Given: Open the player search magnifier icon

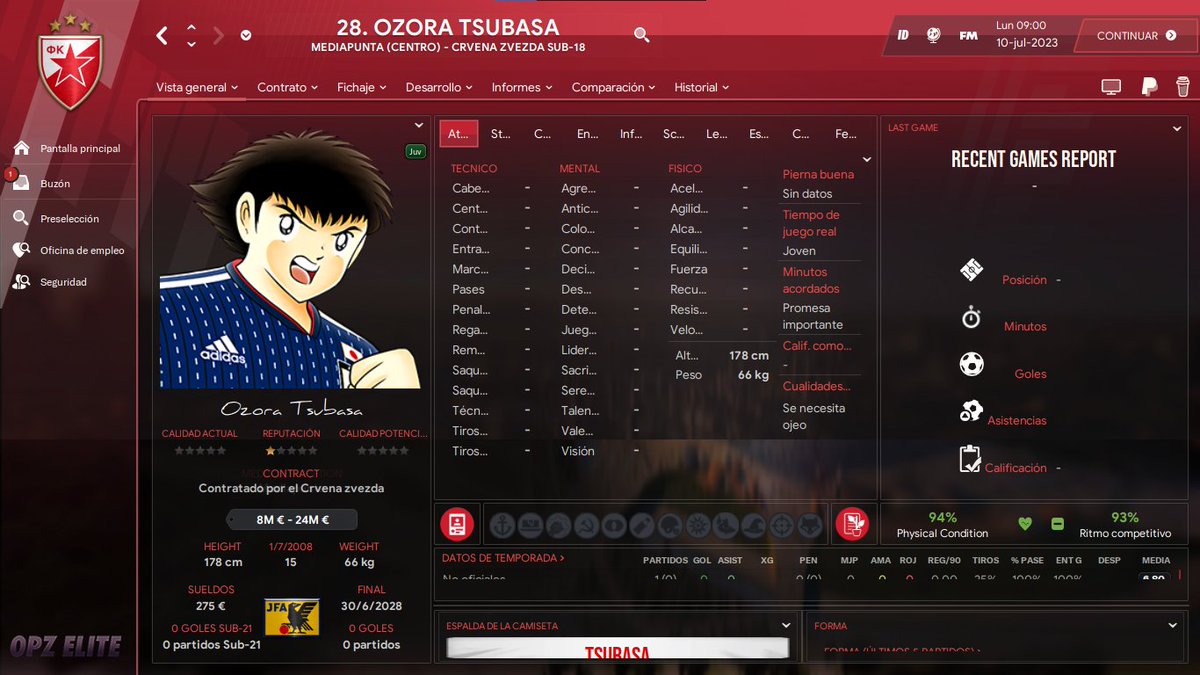Looking at the screenshot, I should (642, 35).
